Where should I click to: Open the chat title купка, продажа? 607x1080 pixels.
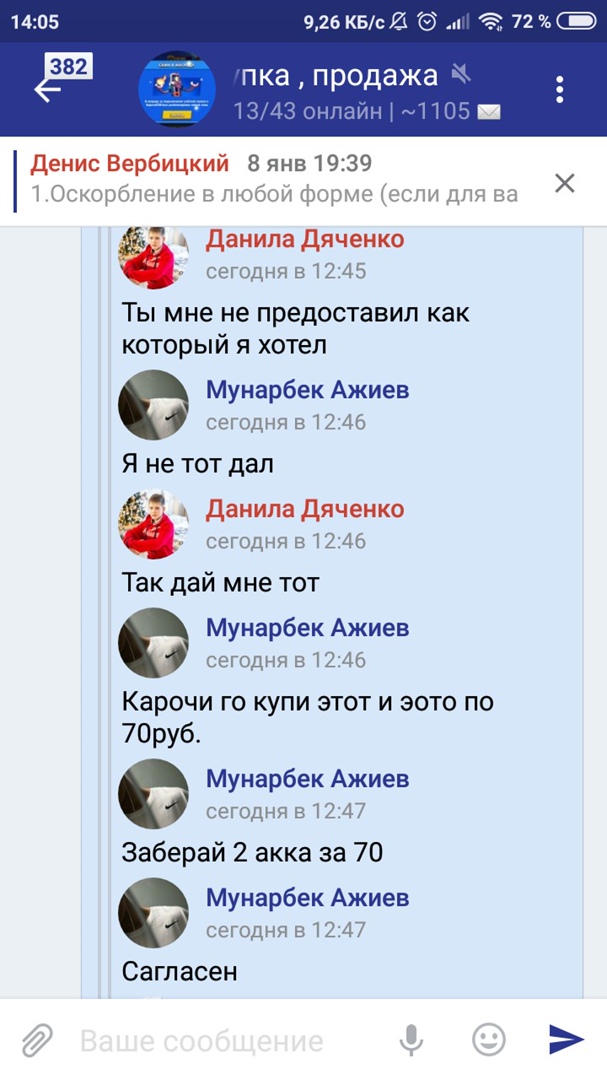pyautogui.click(x=336, y=76)
